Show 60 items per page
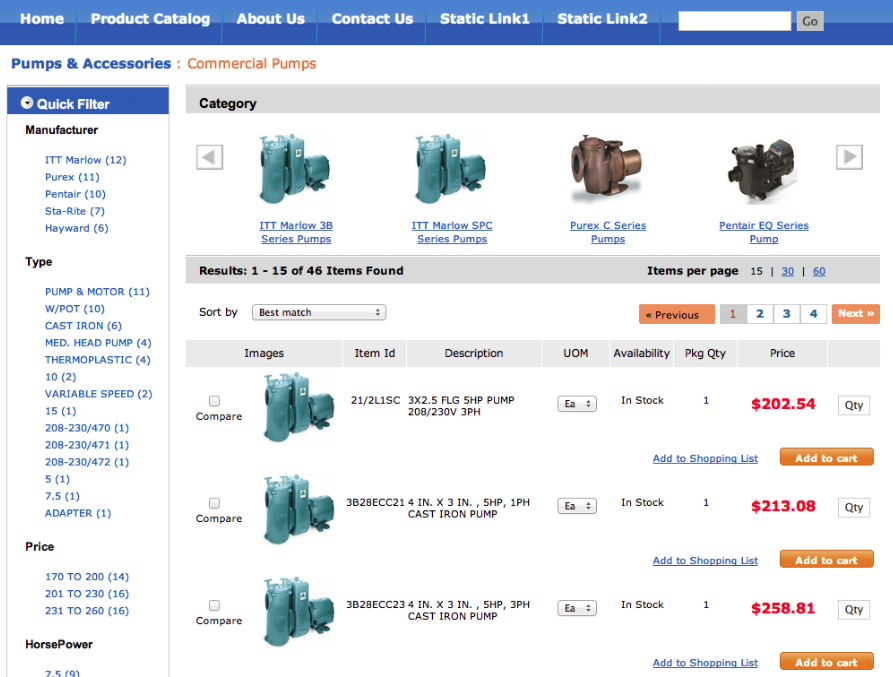 pos(819,272)
